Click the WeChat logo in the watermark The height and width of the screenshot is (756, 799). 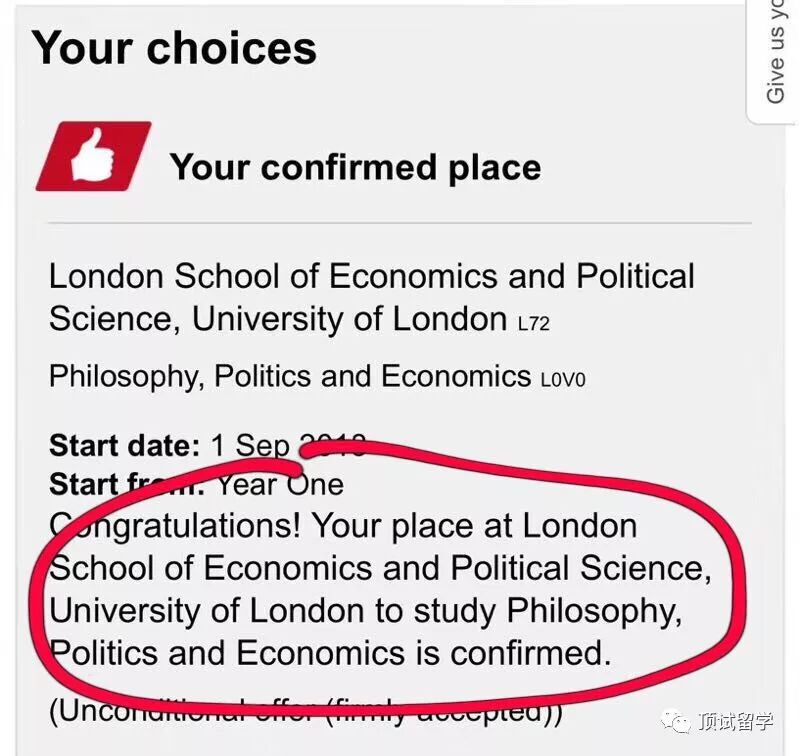677,720
